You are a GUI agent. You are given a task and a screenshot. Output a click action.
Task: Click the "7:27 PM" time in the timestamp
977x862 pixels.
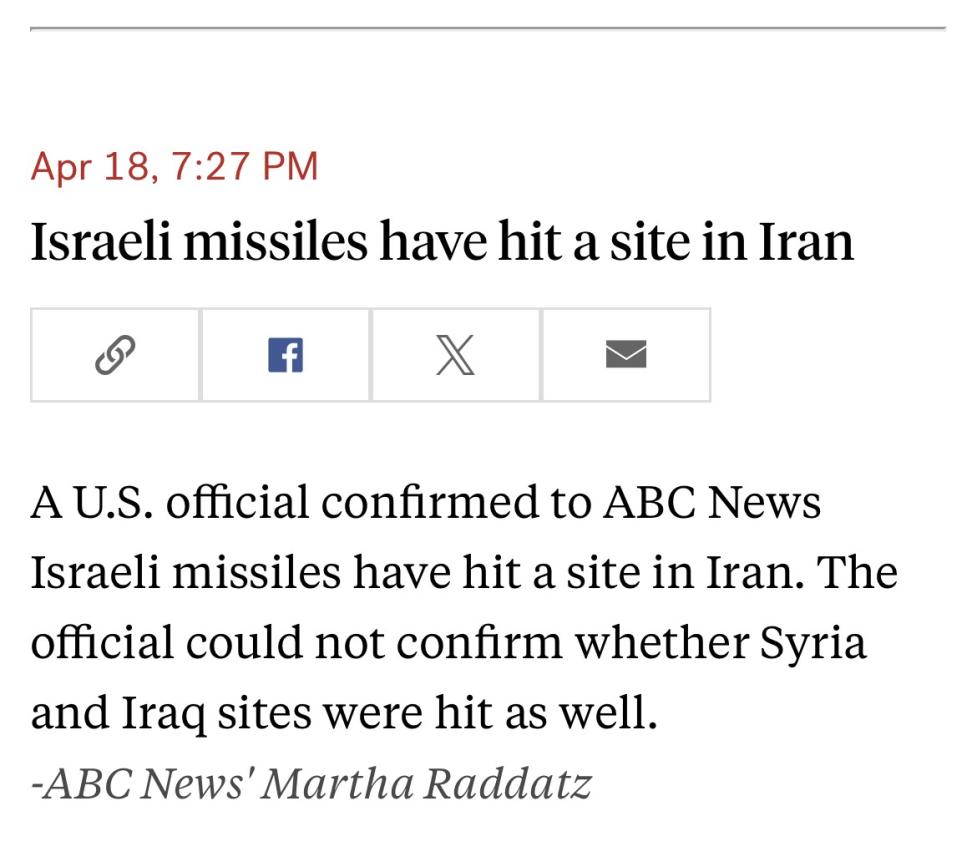click(245, 166)
